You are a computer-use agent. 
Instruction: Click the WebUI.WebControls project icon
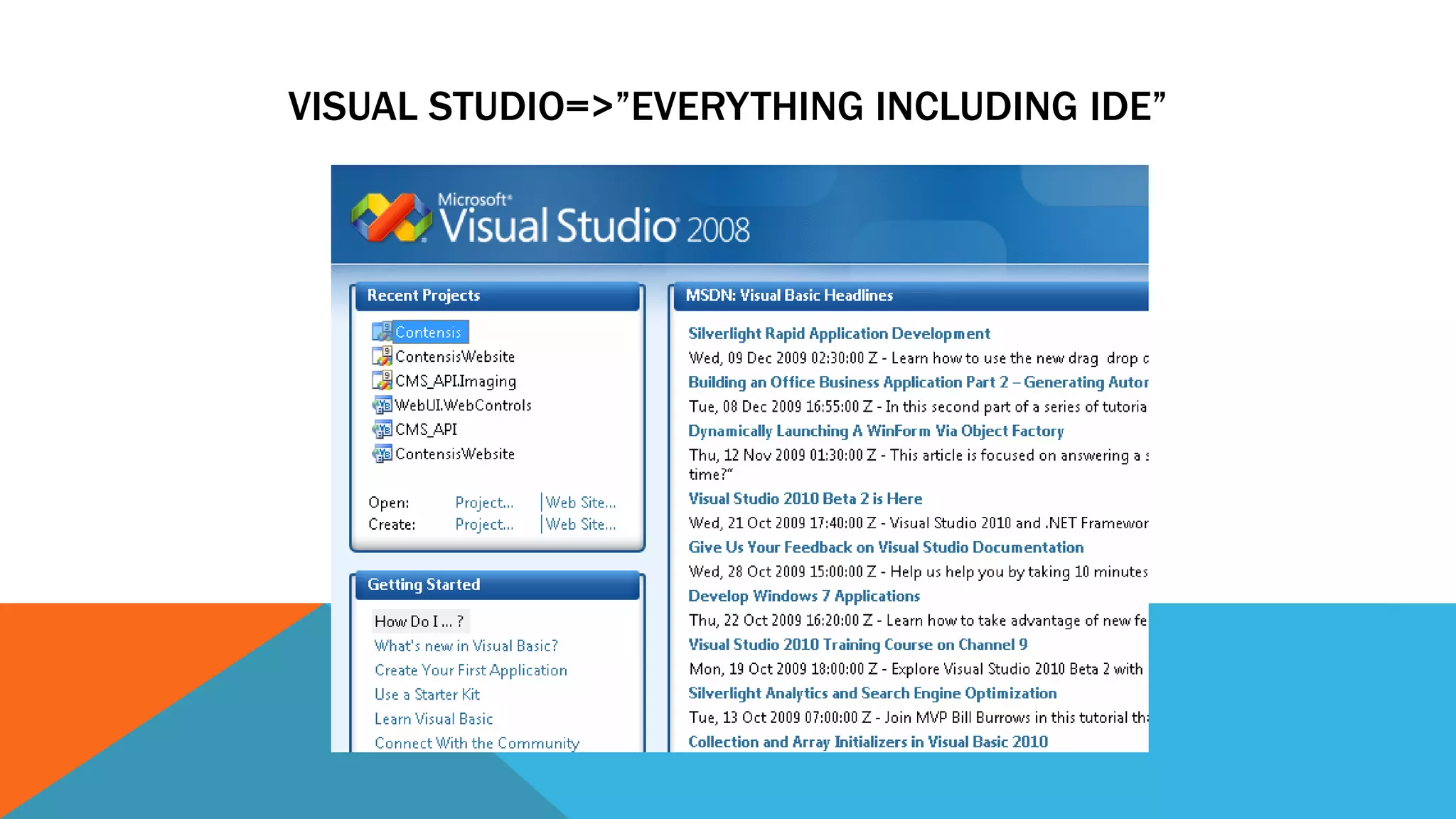[382, 405]
